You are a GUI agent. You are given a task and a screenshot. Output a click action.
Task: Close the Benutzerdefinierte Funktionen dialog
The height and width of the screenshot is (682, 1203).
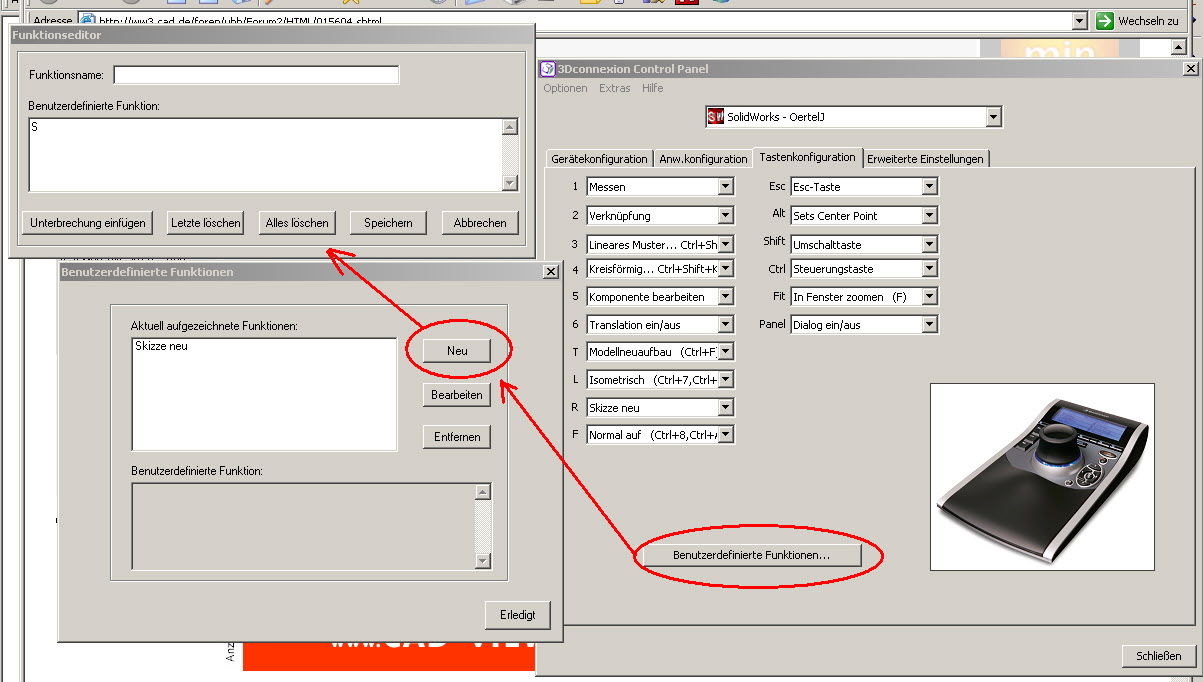click(550, 272)
